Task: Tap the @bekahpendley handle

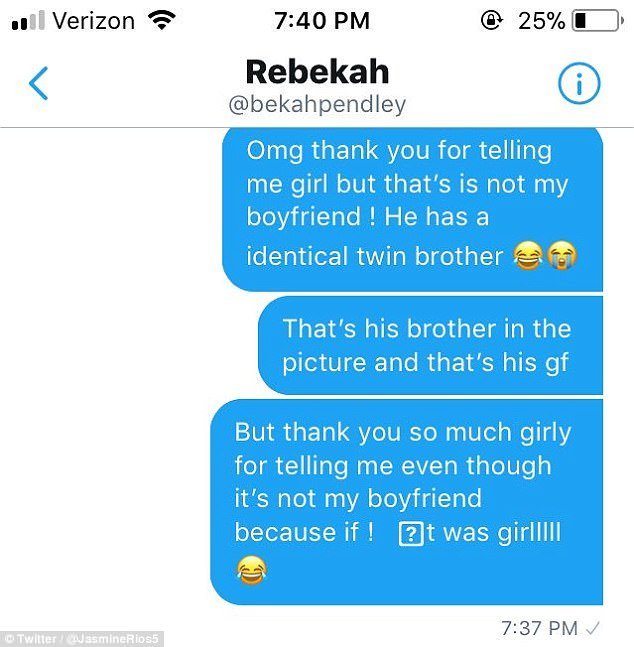Action: tap(317, 104)
